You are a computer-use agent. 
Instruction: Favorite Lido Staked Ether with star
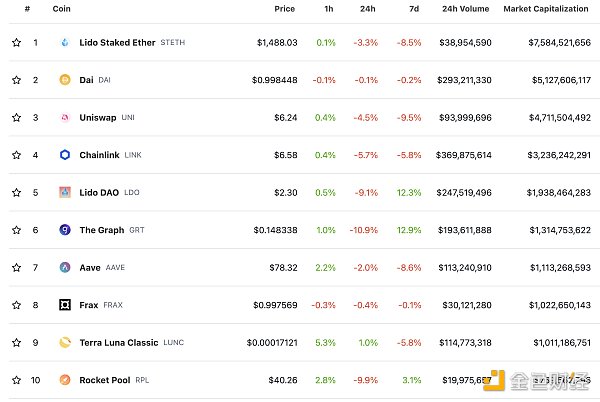pos(16,43)
